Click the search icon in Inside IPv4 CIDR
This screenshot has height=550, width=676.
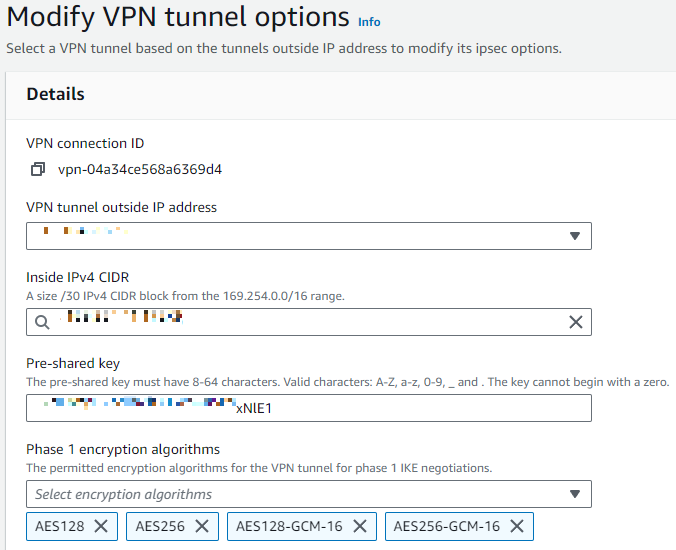[x=42, y=322]
